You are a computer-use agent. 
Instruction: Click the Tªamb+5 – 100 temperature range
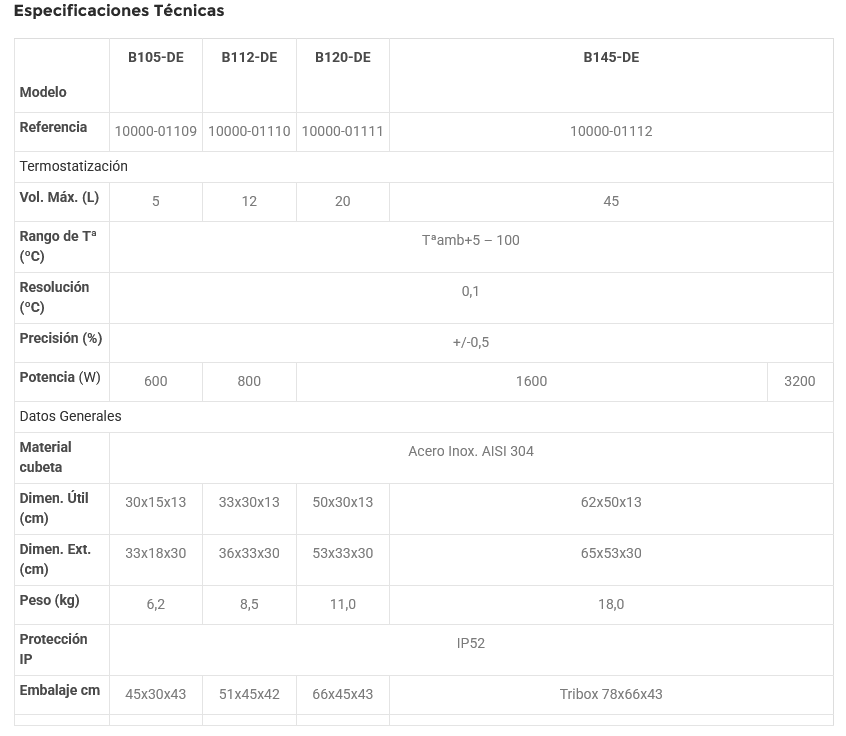(471, 240)
